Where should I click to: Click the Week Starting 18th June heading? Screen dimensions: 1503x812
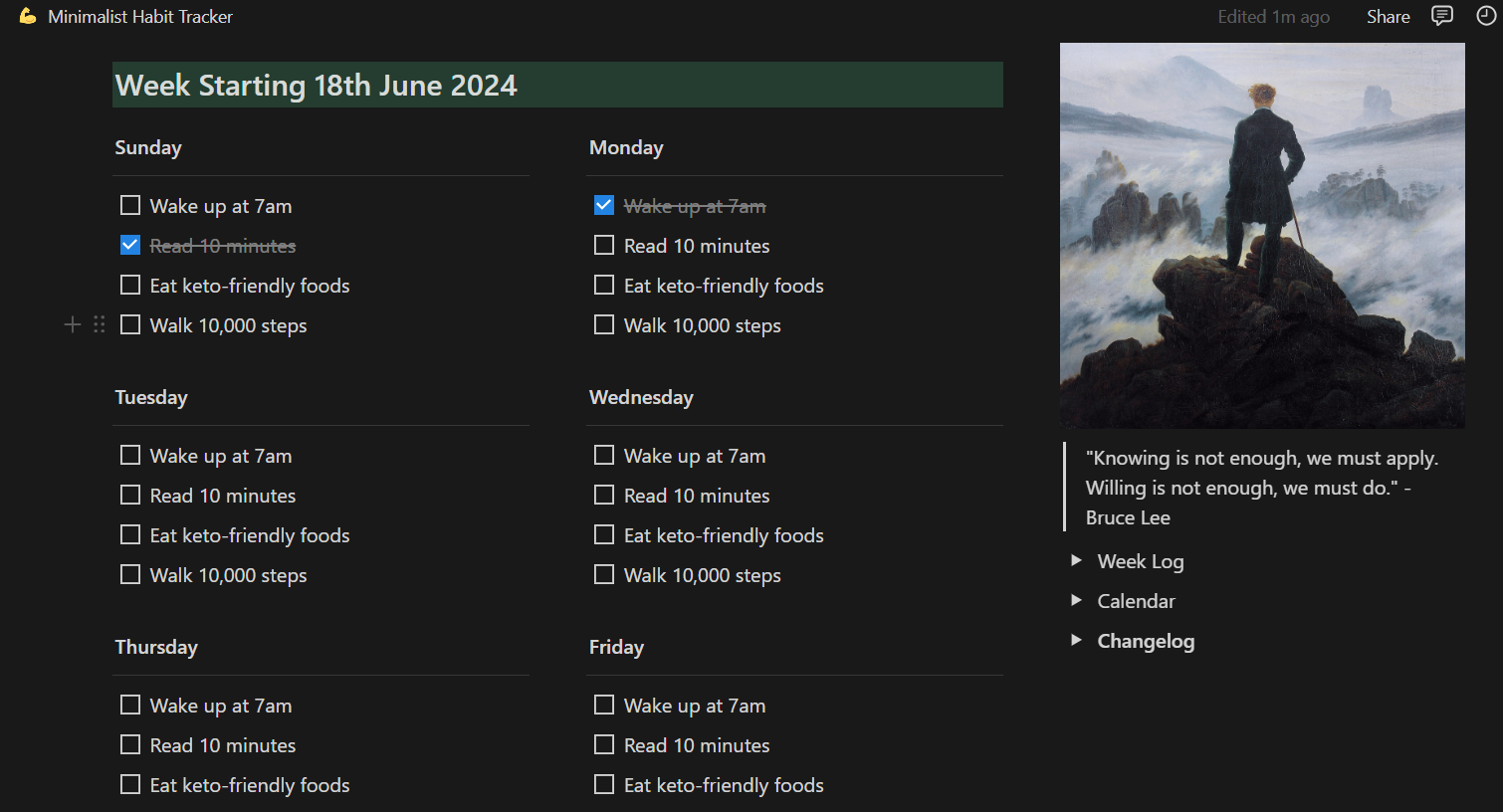tap(317, 86)
